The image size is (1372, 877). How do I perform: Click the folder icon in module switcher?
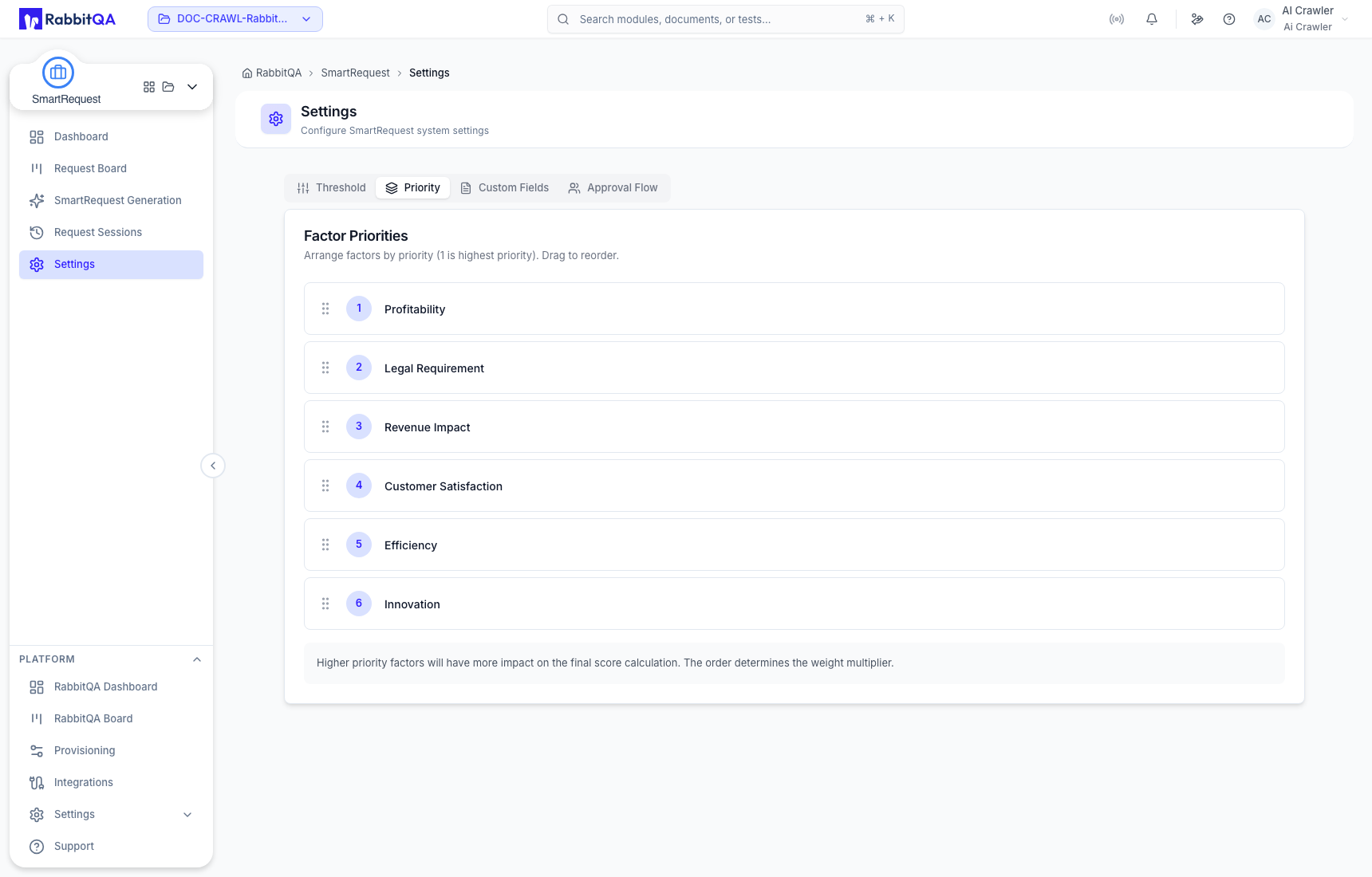coord(168,87)
